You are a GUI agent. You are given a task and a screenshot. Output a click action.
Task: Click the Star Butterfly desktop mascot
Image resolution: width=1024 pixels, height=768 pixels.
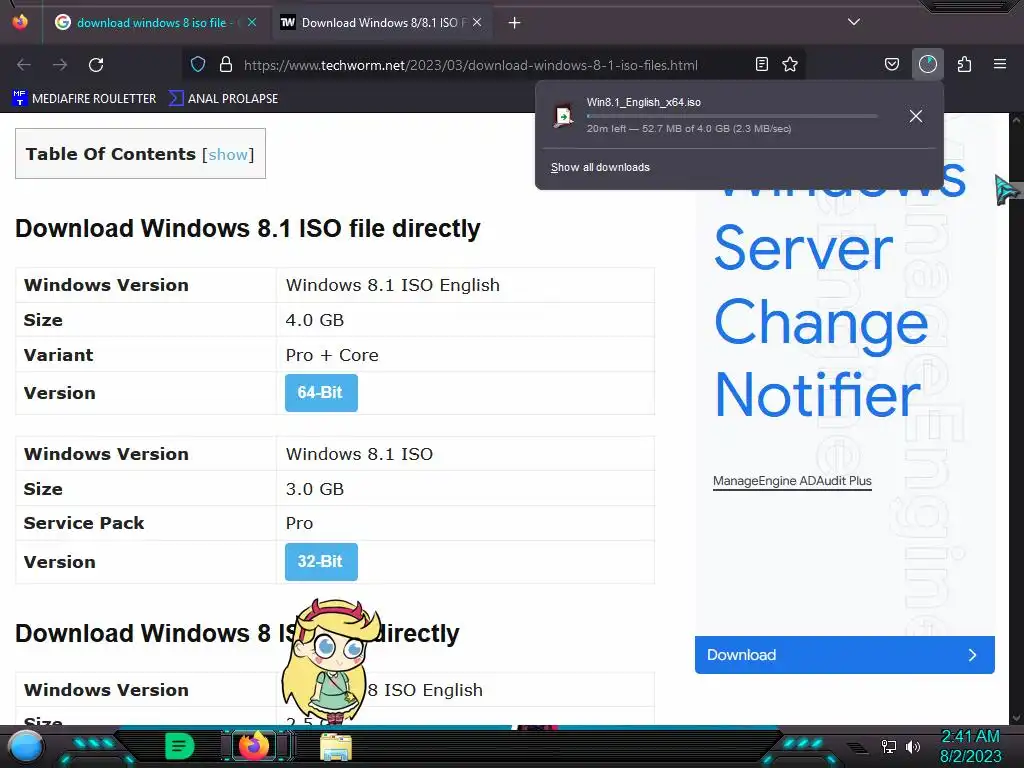tap(330, 661)
